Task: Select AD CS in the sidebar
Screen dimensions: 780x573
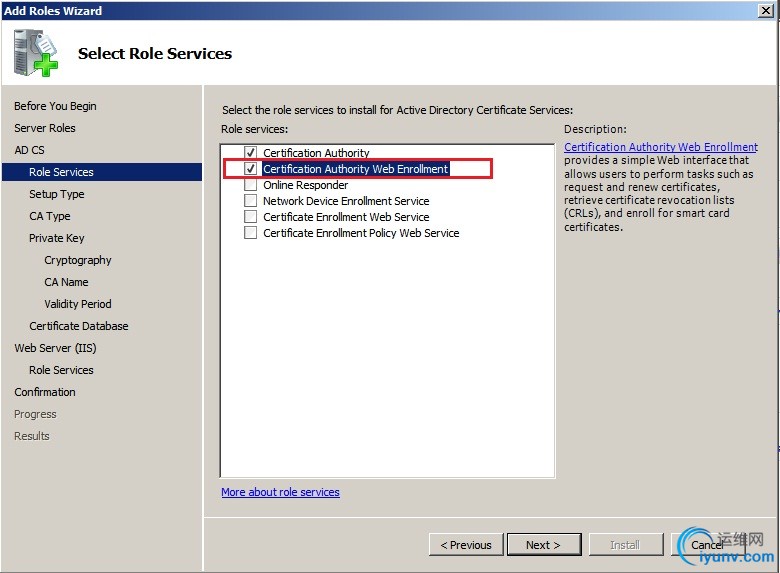Action: click(29, 150)
